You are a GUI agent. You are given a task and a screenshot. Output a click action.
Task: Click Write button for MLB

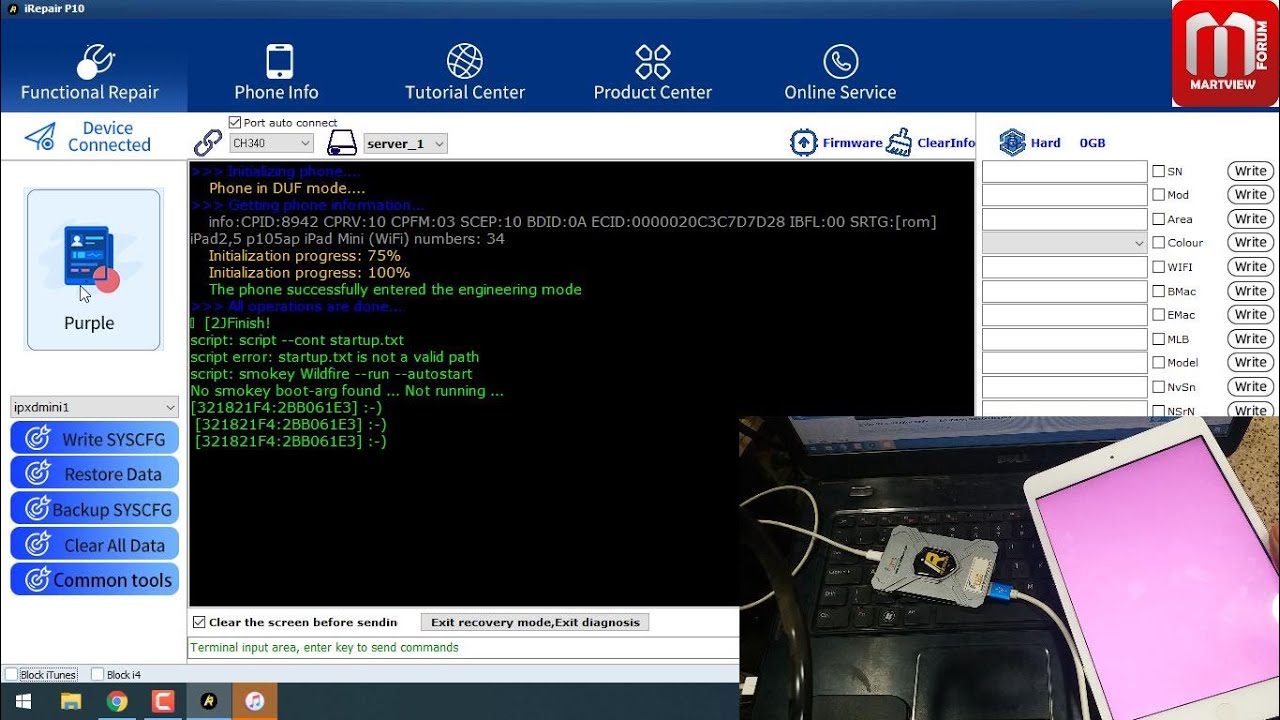pos(1250,339)
